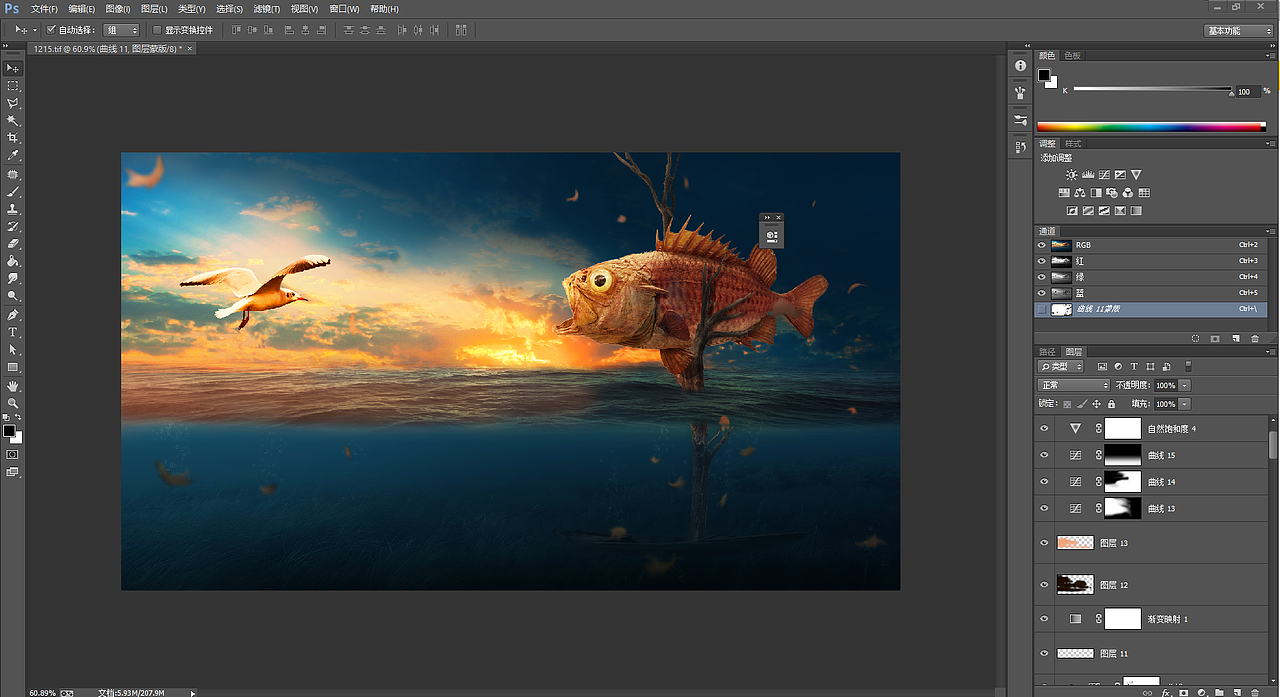
Task: Hide the 曲线 15 layer
Action: click(x=1045, y=455)
